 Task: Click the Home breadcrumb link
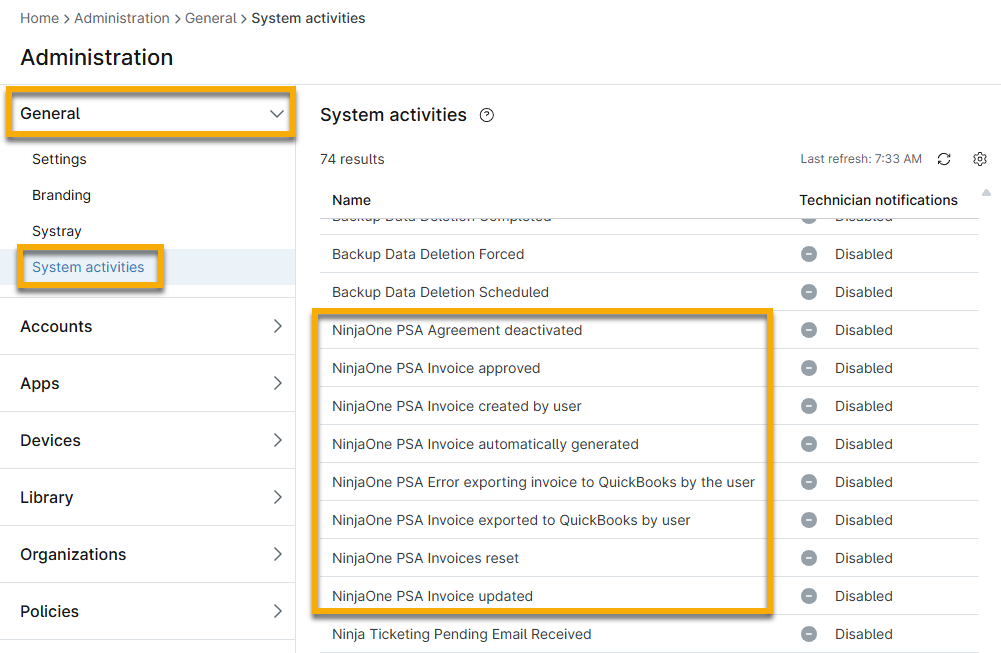tap(39, 18)
